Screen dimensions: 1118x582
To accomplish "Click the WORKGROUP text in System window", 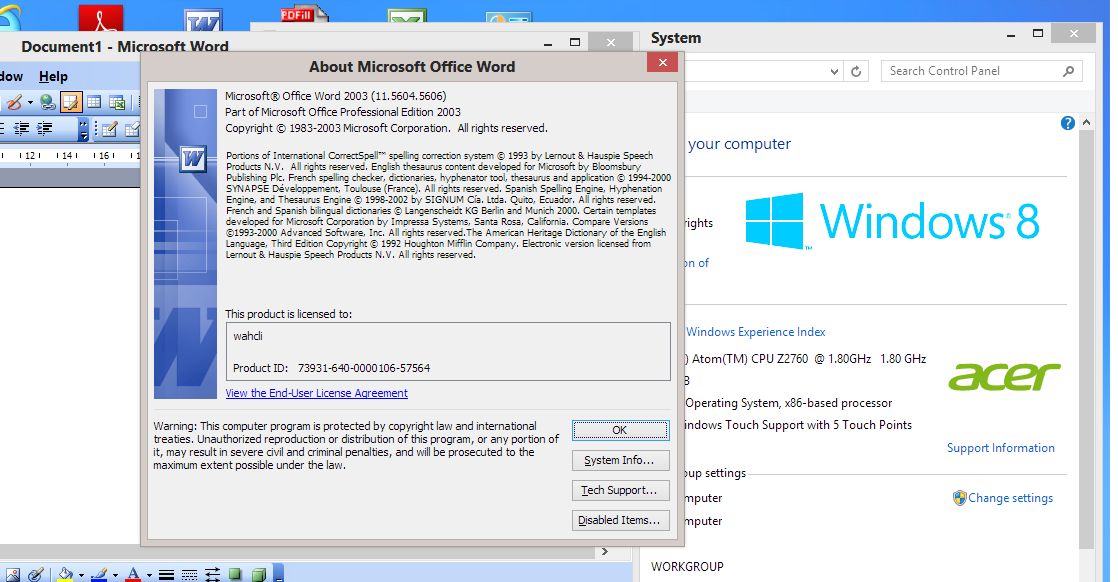I will click(x=687, y=566).
